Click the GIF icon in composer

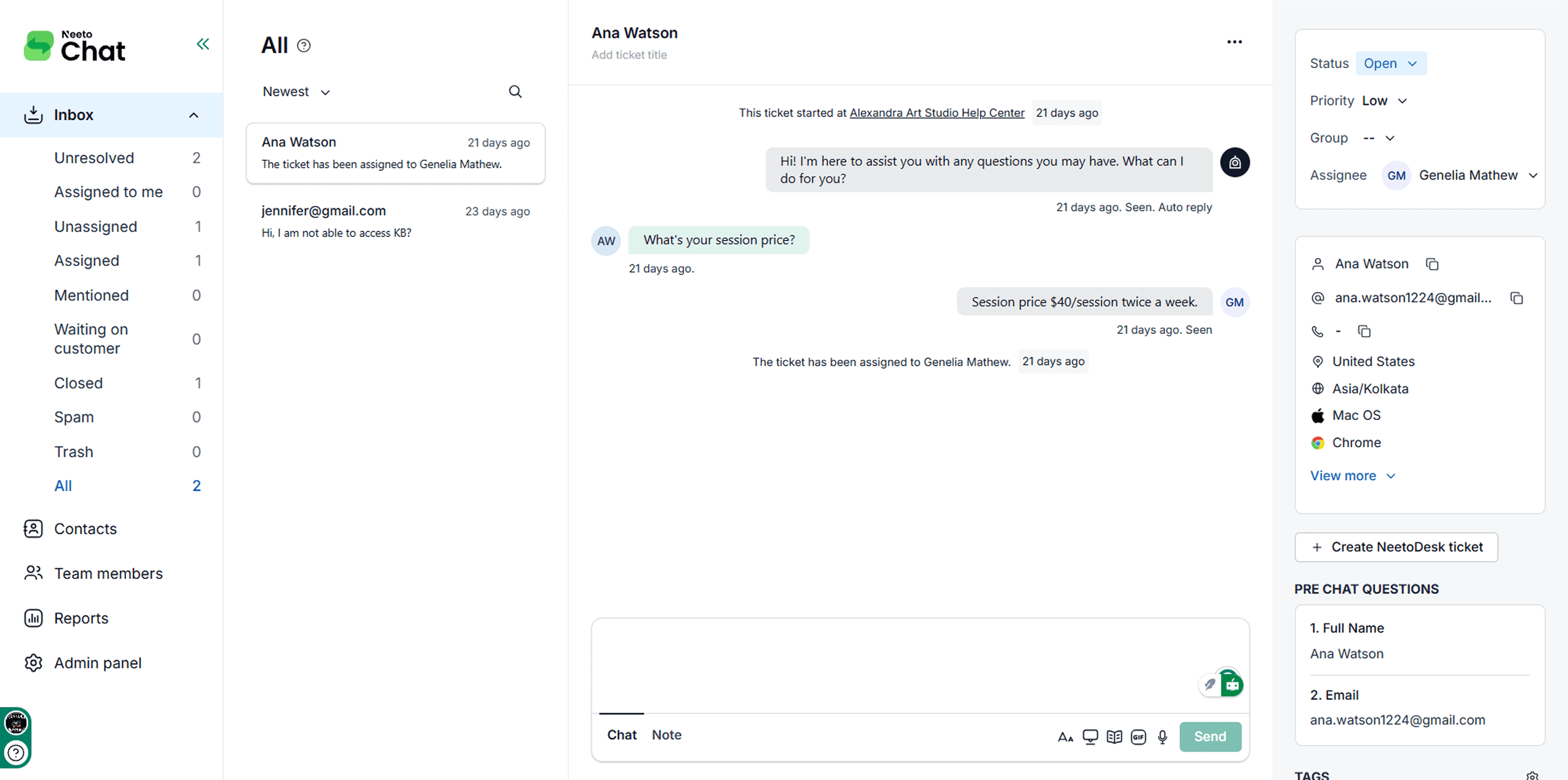(1138, 737)
